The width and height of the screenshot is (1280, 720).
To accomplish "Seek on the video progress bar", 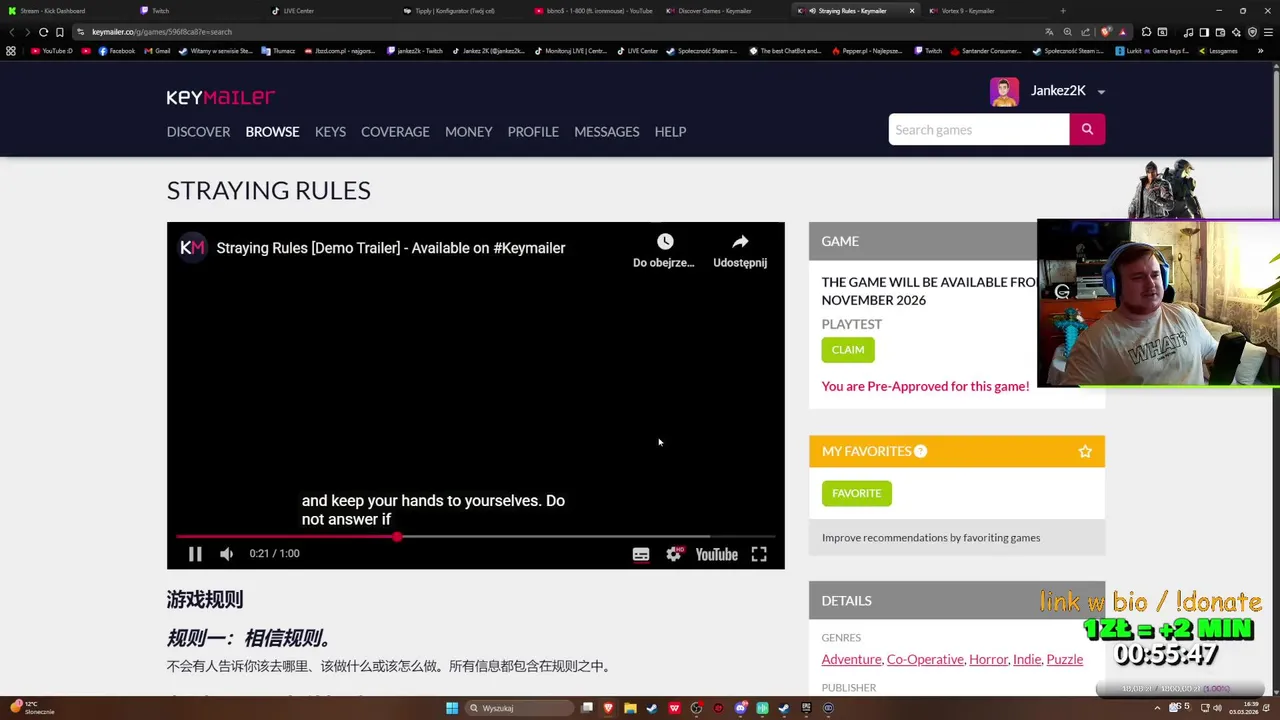I will (x=475, y=537).
